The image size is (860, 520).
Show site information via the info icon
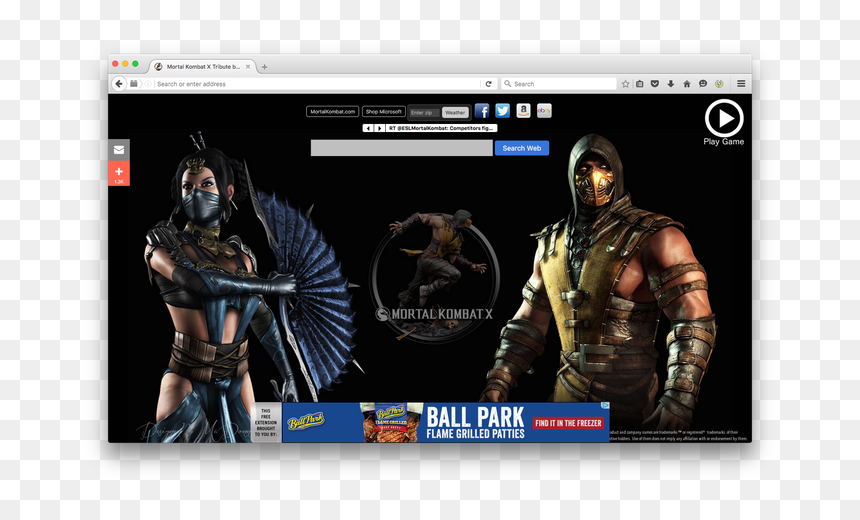tap(148, 84)
